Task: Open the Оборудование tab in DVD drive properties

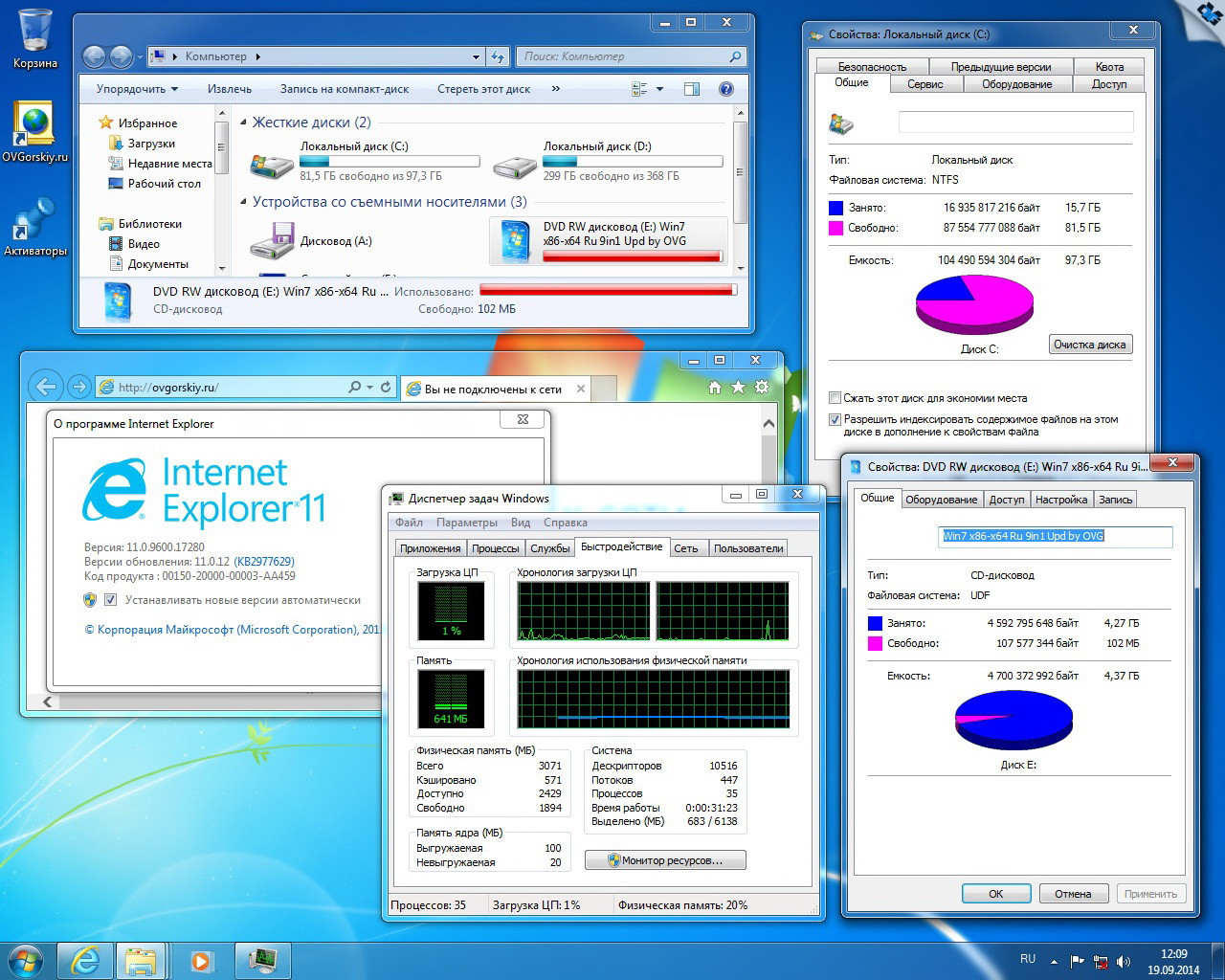Action: 942,500
